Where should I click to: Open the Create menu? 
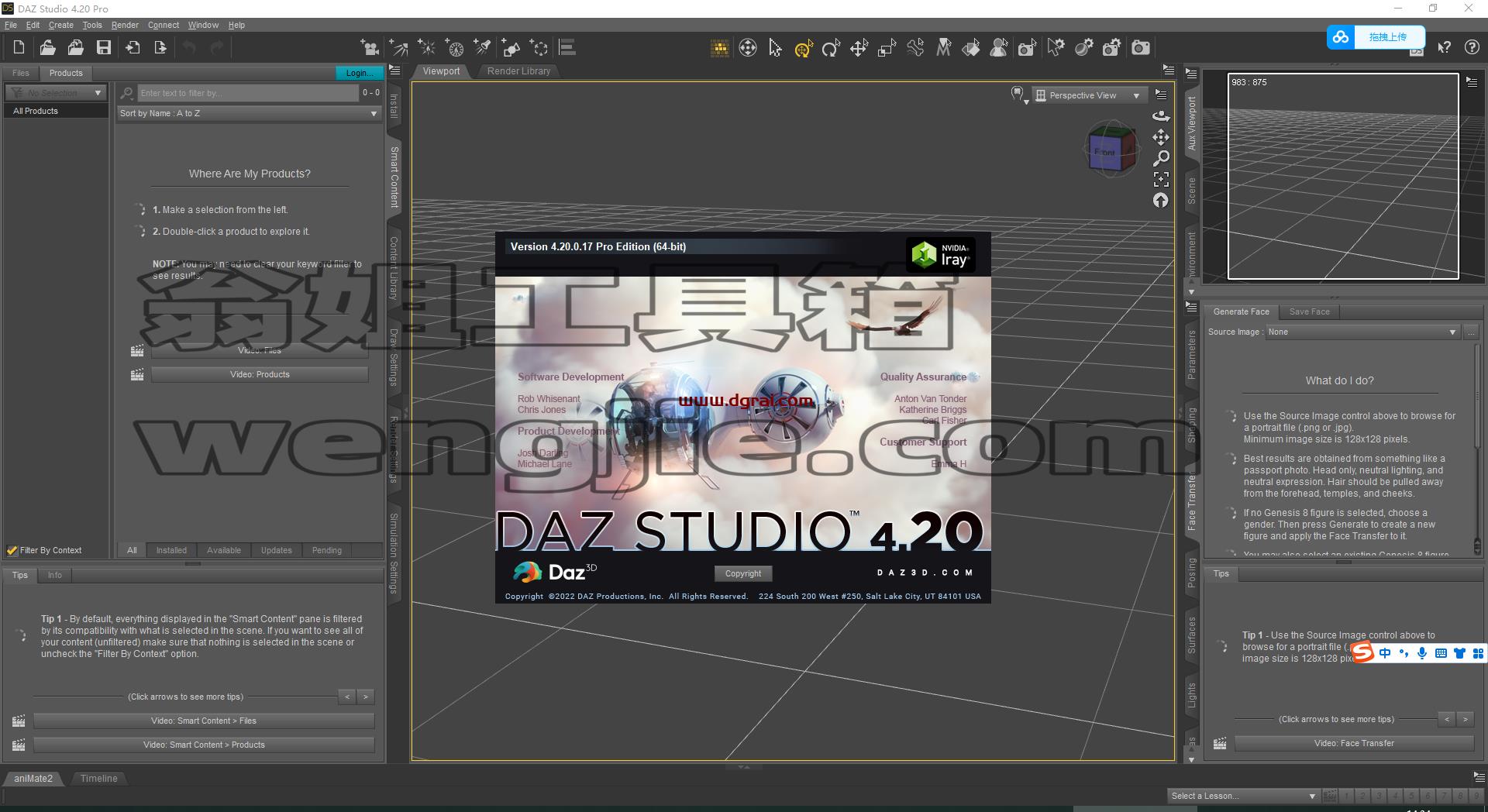pos(61,25)
